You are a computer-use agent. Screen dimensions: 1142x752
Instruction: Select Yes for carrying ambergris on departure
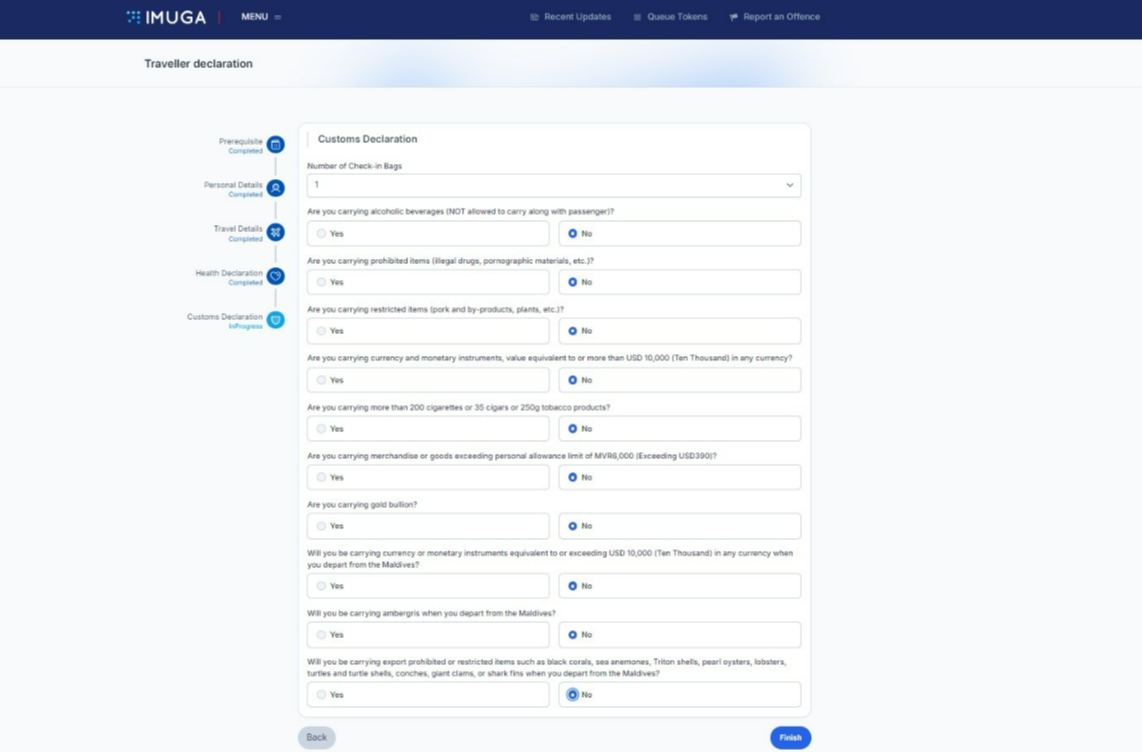pyautogui.click(x=321, y=635)
